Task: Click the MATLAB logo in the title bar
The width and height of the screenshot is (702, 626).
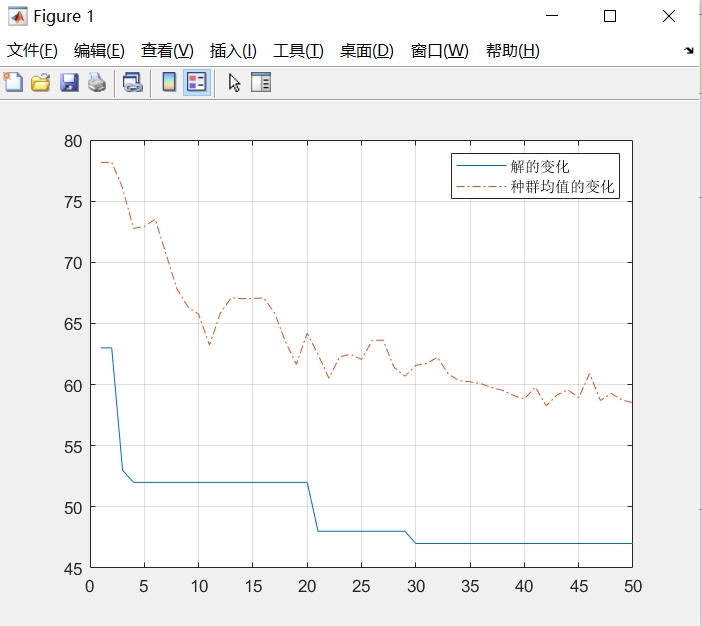Action: tap(18, 17)
